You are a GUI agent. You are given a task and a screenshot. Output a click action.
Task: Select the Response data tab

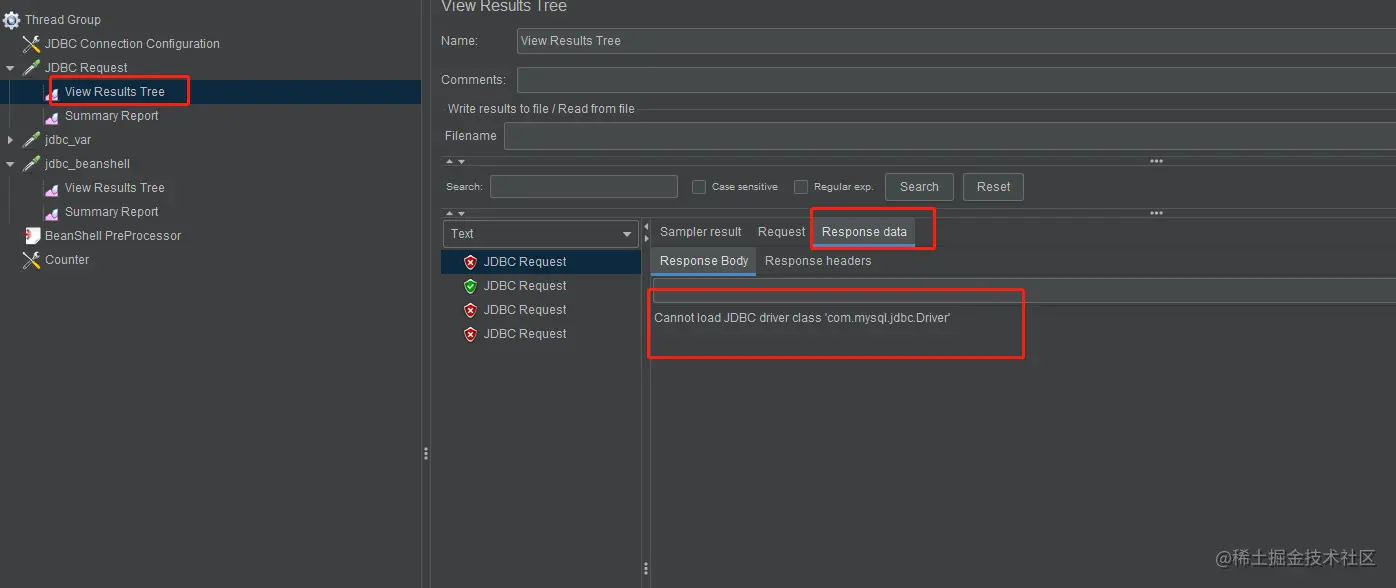864,232
